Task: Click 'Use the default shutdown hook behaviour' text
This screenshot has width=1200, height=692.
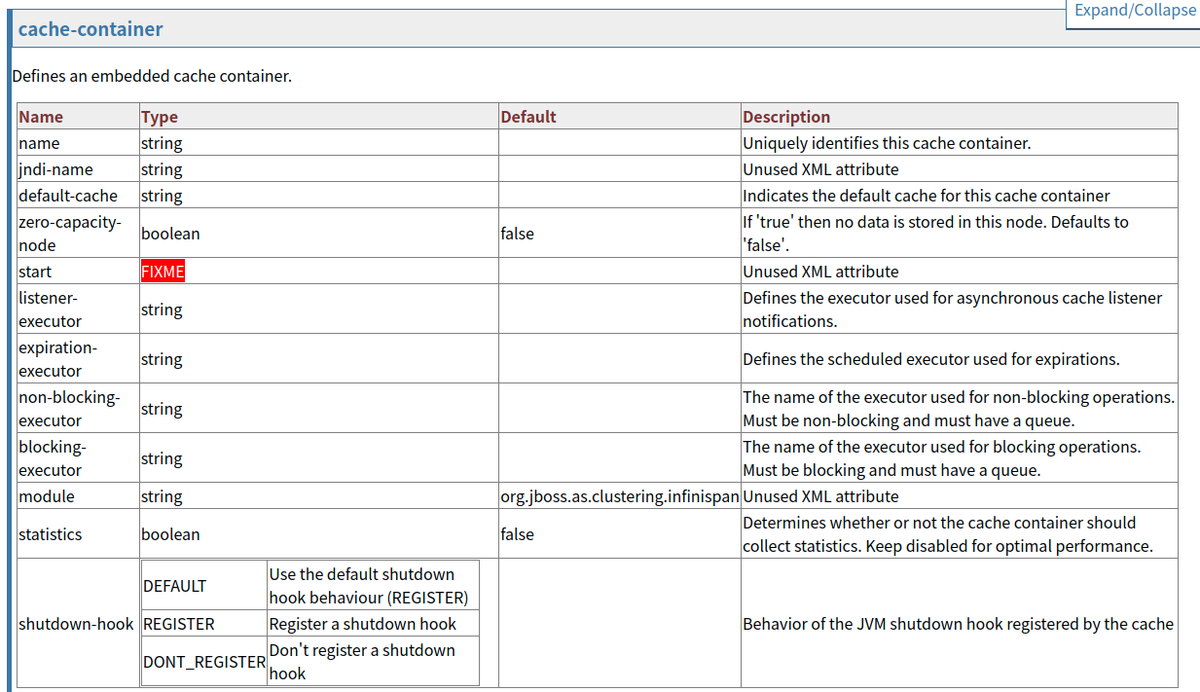Action: 368,586
